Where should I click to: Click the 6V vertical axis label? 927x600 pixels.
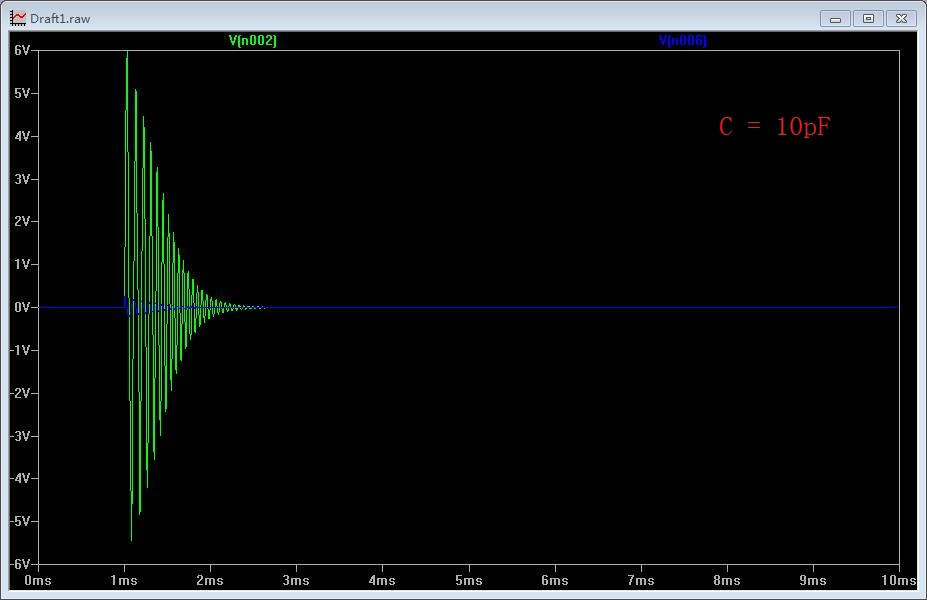tap(22, 50)
